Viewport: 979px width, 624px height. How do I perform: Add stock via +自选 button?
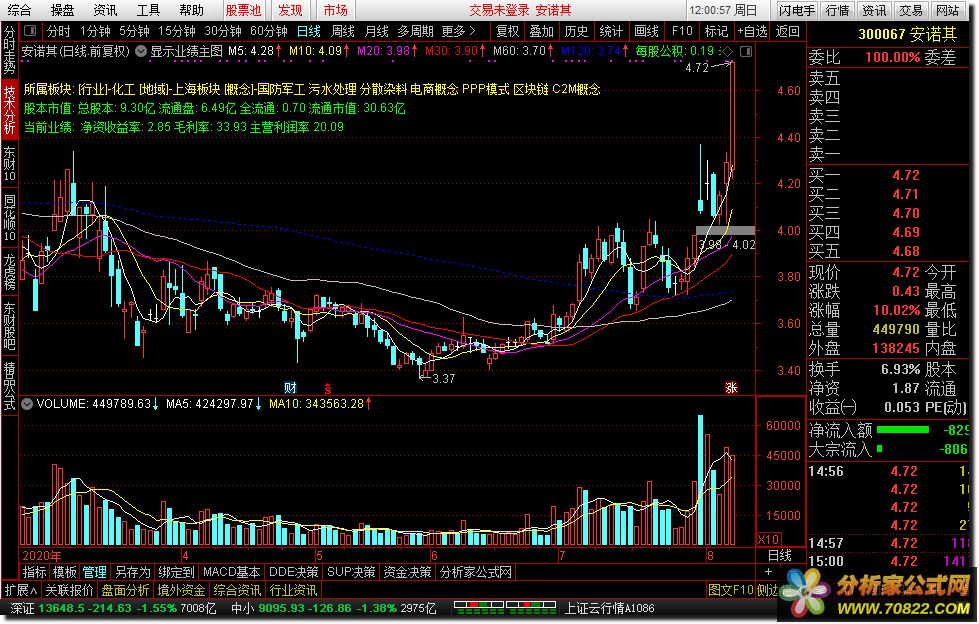(x=752, y=31)
